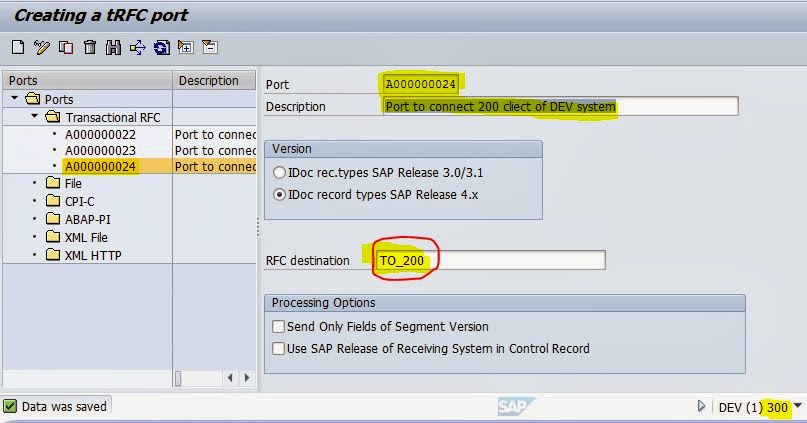Select port A000000022 in the tree
The width and height of the screenshot is (807, 423).
coord(100,134)
